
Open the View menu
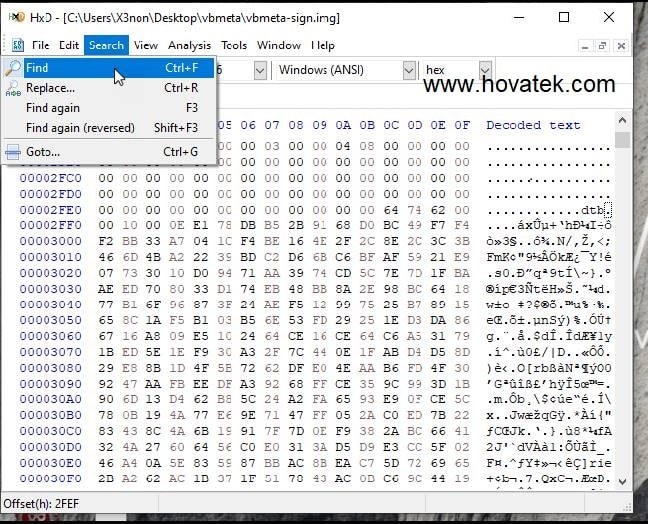click(145, 45)
